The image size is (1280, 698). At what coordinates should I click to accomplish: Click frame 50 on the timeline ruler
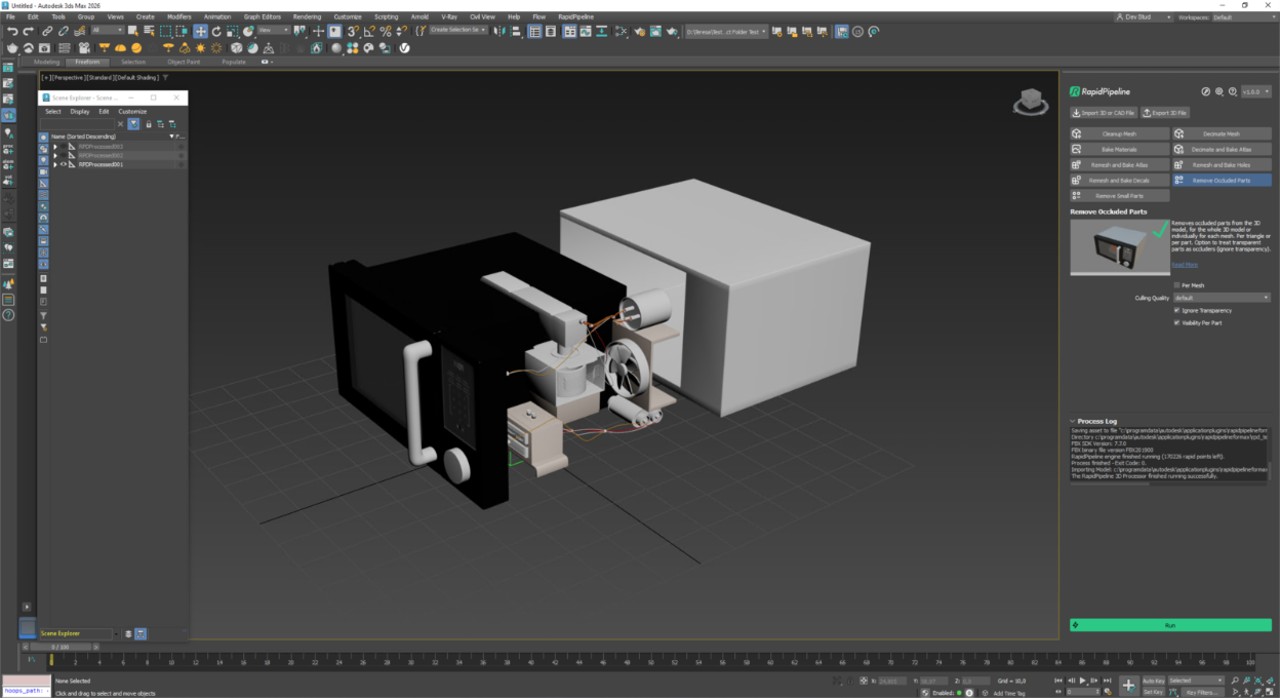pyautogui.click(x=649, y=661)
